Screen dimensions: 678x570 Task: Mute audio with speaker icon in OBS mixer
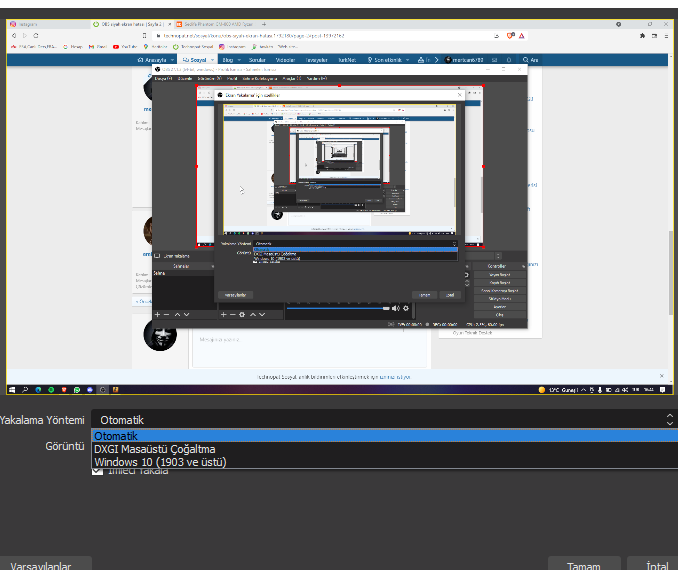(396, 308)
